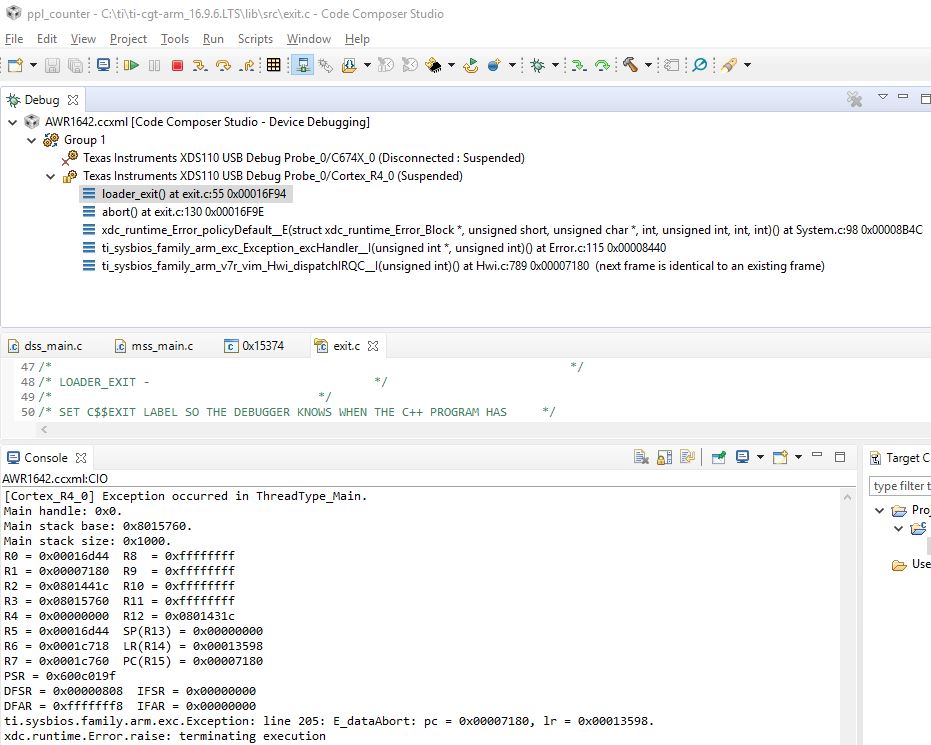The width and height of the screenshot is (931, 745).
Task: Open the Debug view menu triangle
Action: click(883, 97)
